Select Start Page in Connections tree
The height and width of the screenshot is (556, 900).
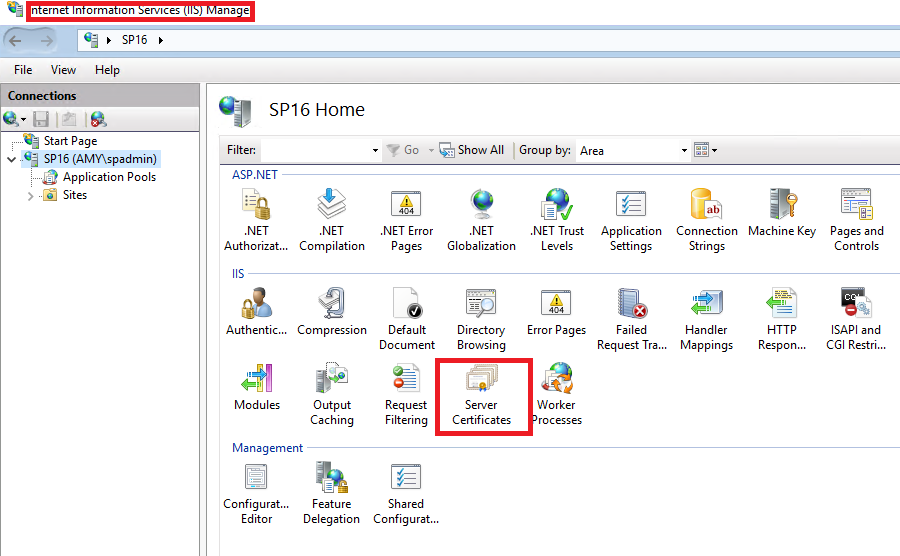(70, 141)
